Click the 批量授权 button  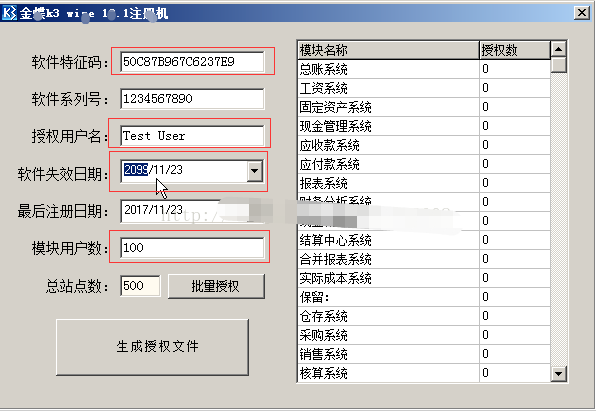[216, 286]
